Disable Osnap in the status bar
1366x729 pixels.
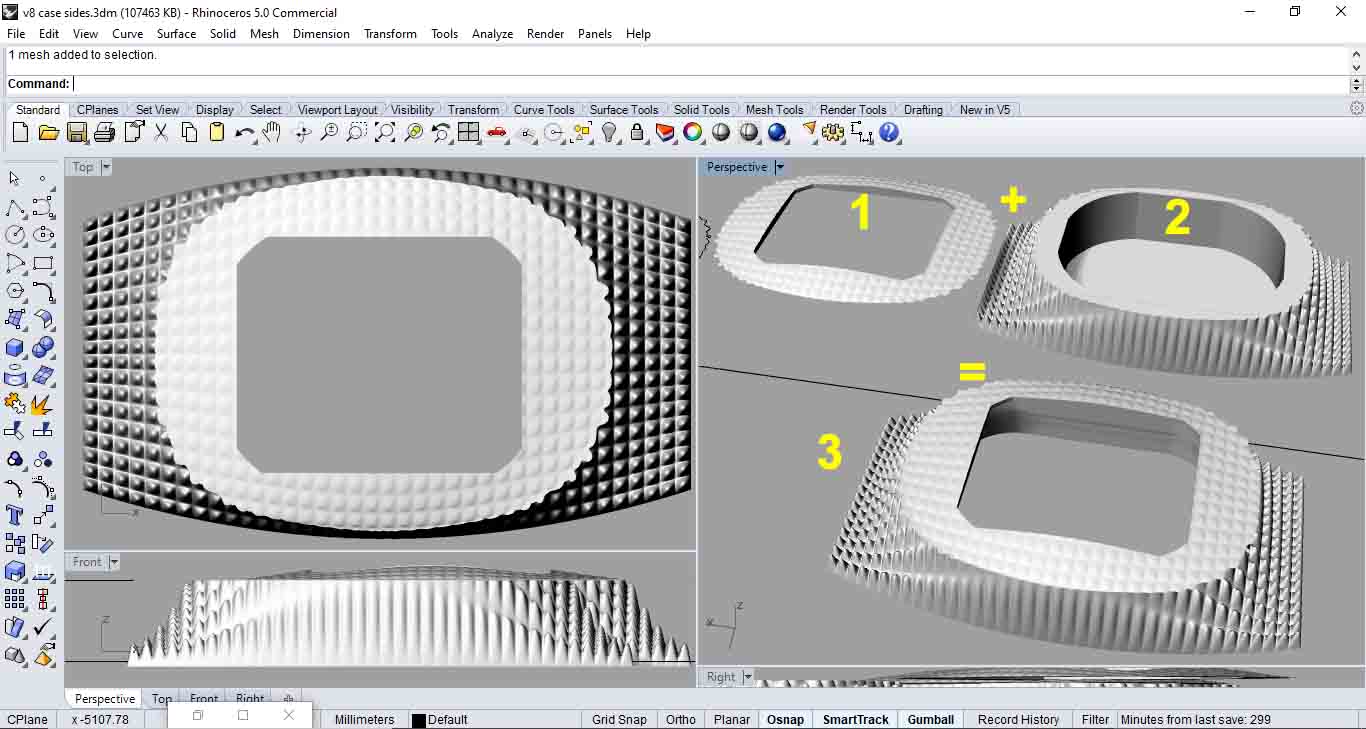785,719
